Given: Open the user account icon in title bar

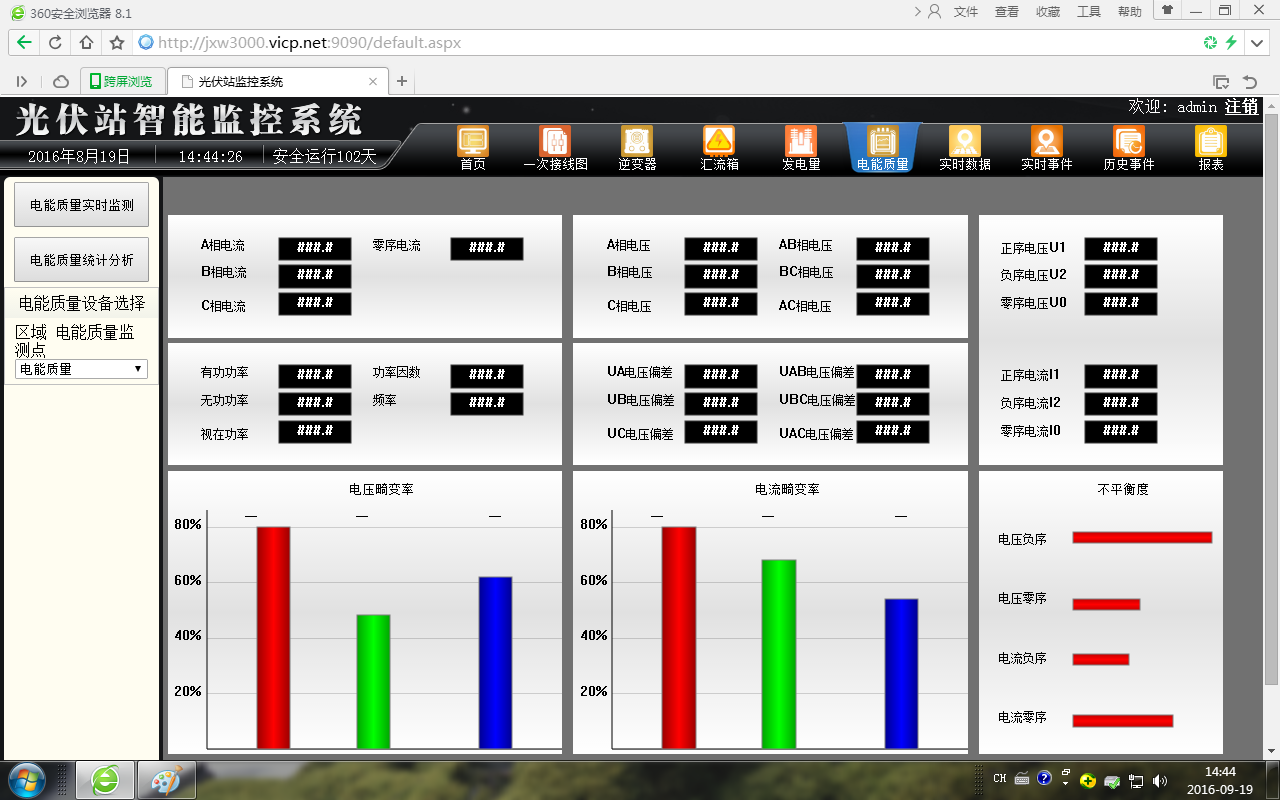Looking at the screenshot, I should coord(935,12).
